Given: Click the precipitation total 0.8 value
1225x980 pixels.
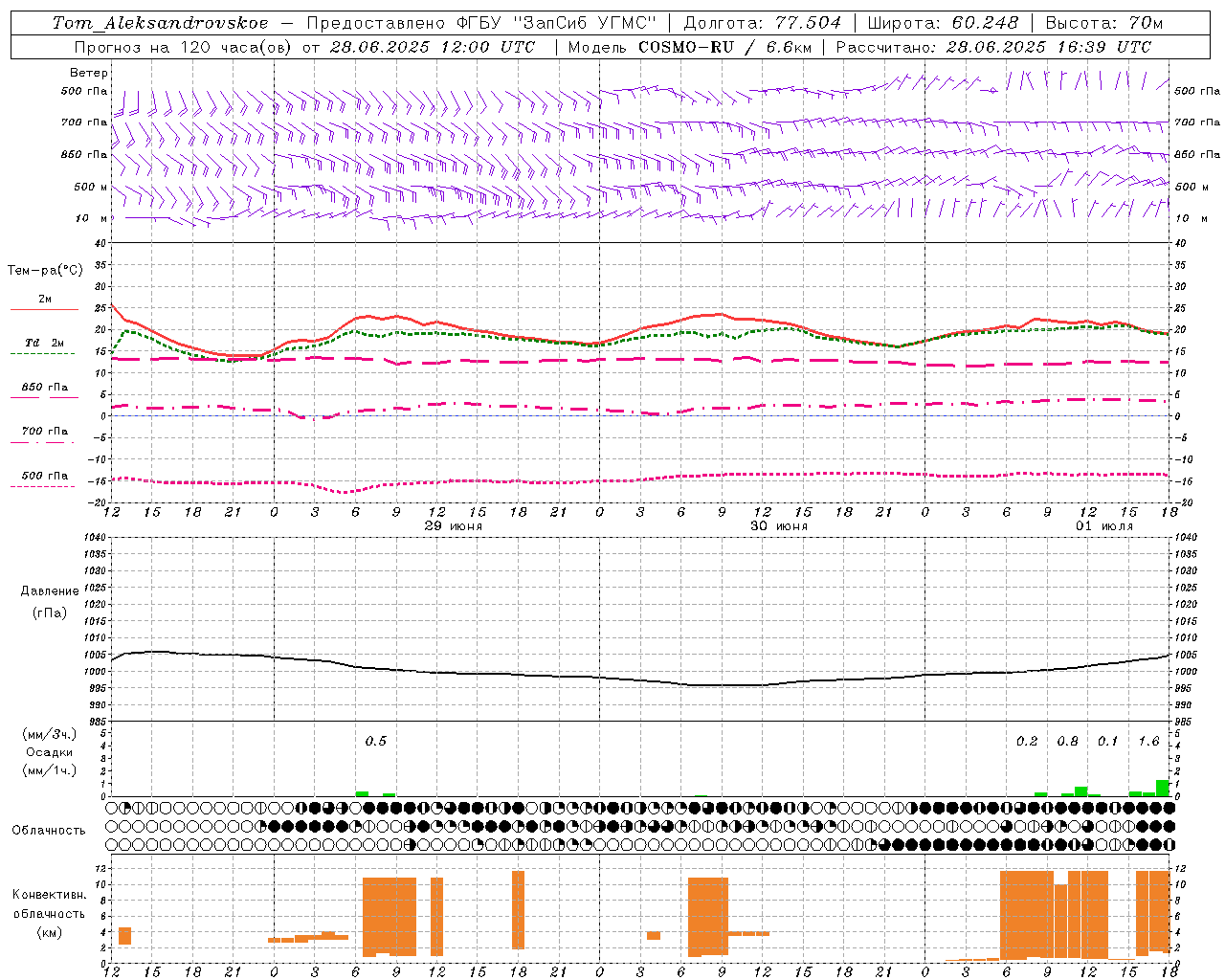Looking at the screenshot, I should (x=1067, y=741).
